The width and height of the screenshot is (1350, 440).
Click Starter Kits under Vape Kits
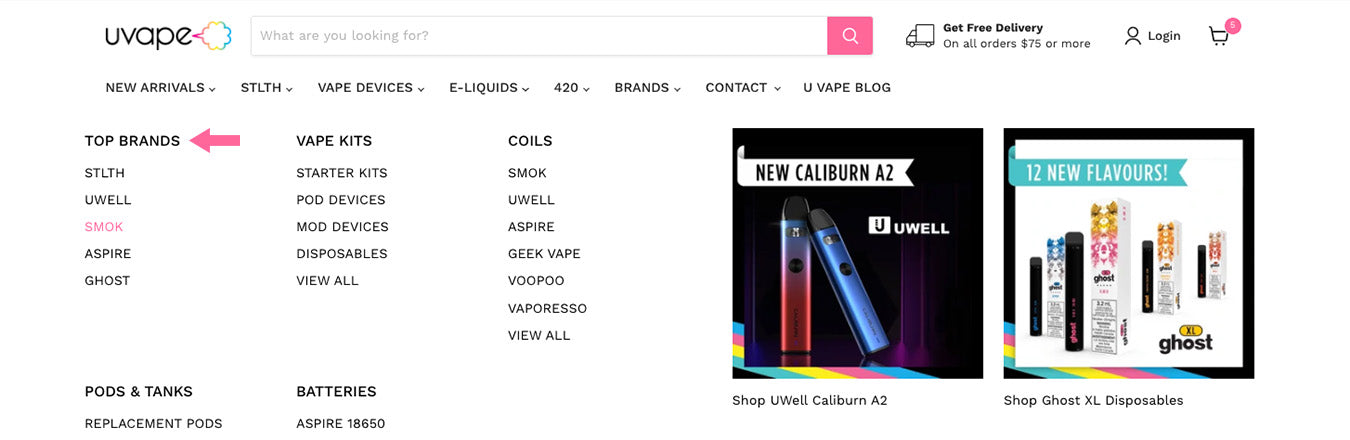coord(341,173)
